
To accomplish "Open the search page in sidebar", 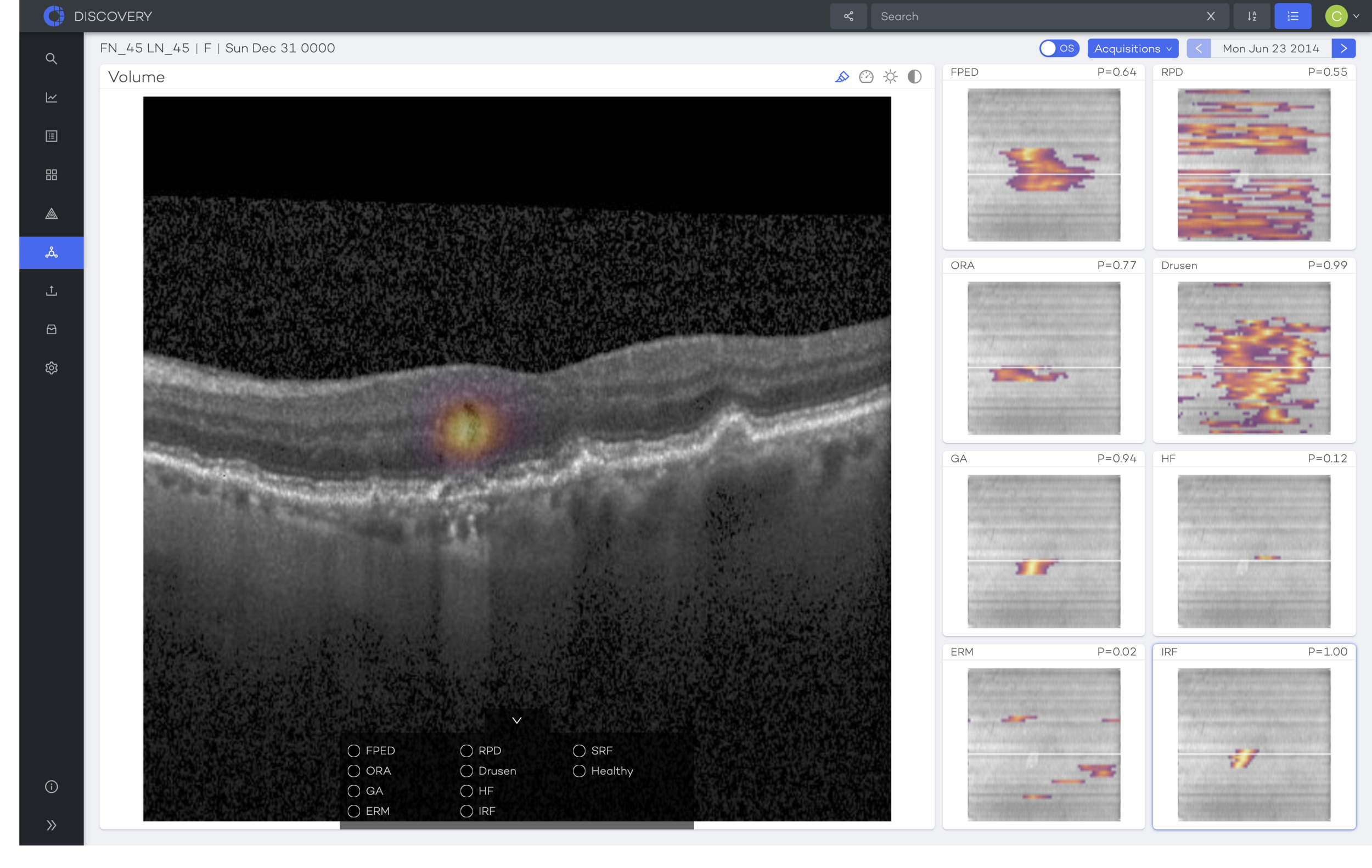I will tap(51, 59).
